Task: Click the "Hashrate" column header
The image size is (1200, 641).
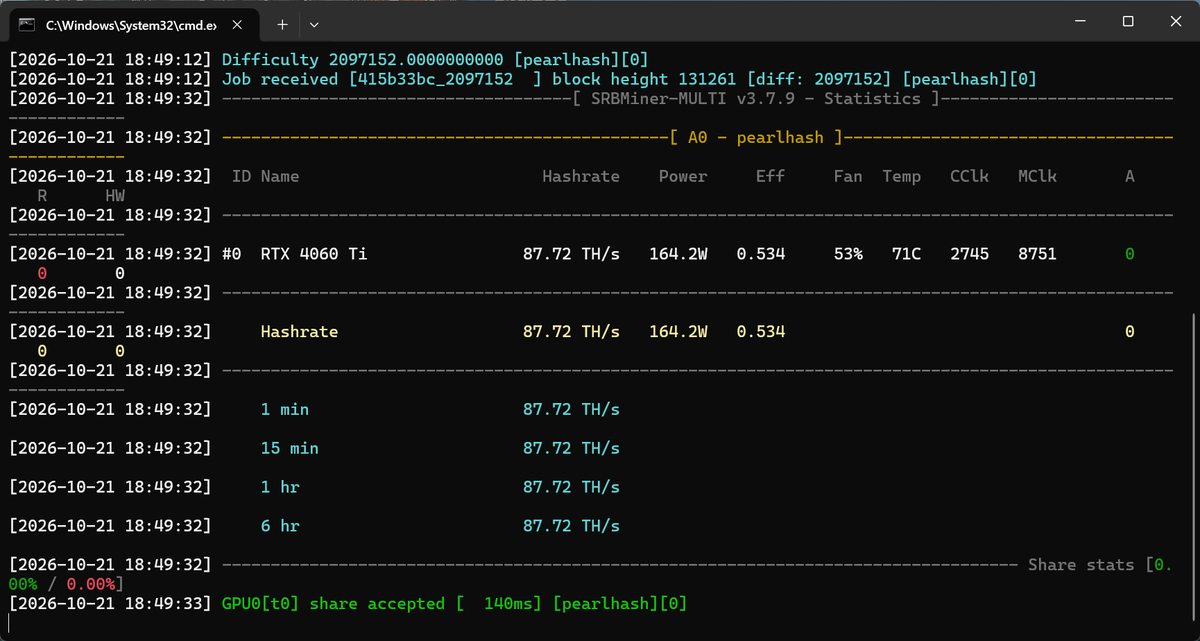Action: point(581,176)
